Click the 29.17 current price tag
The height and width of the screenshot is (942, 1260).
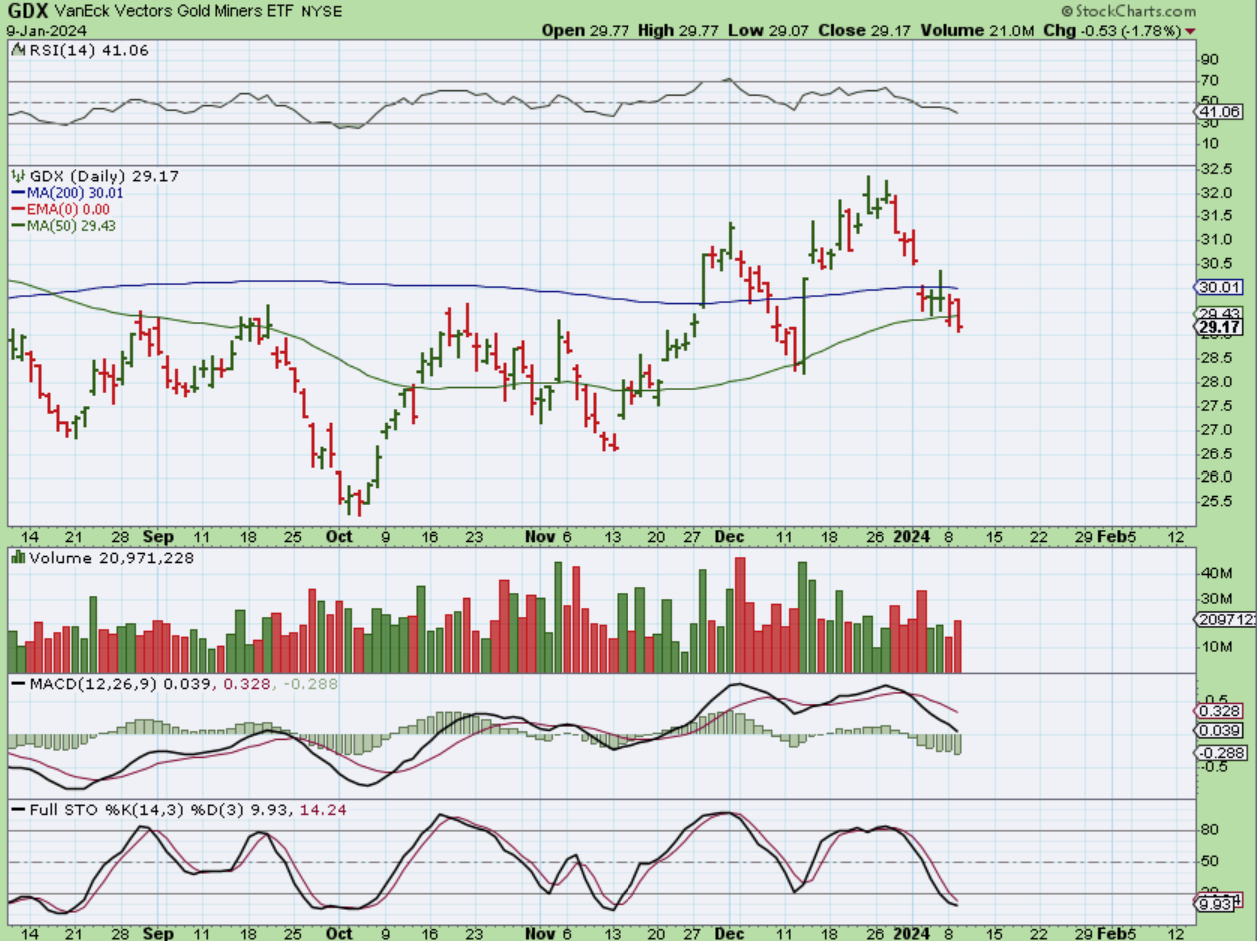tap(1217, 326)
